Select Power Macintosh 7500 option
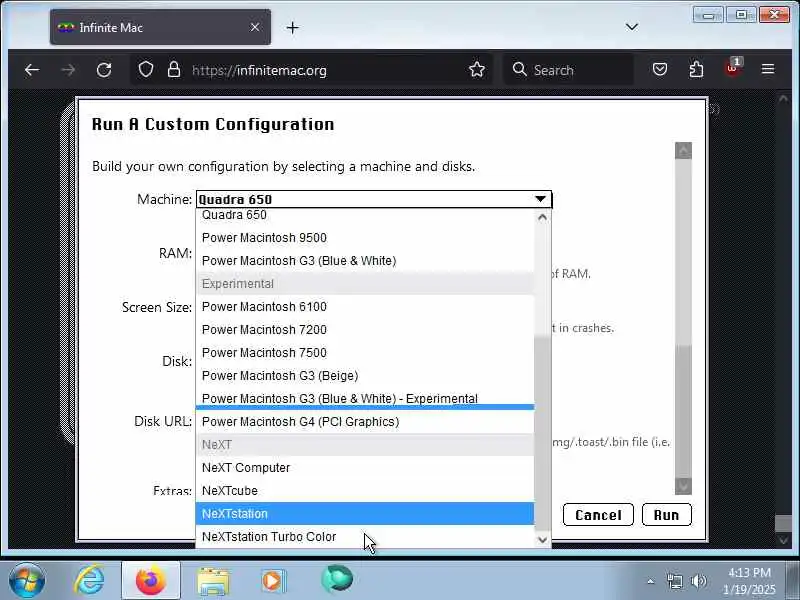Screen dimensions: 800x600 coord(365,353)
